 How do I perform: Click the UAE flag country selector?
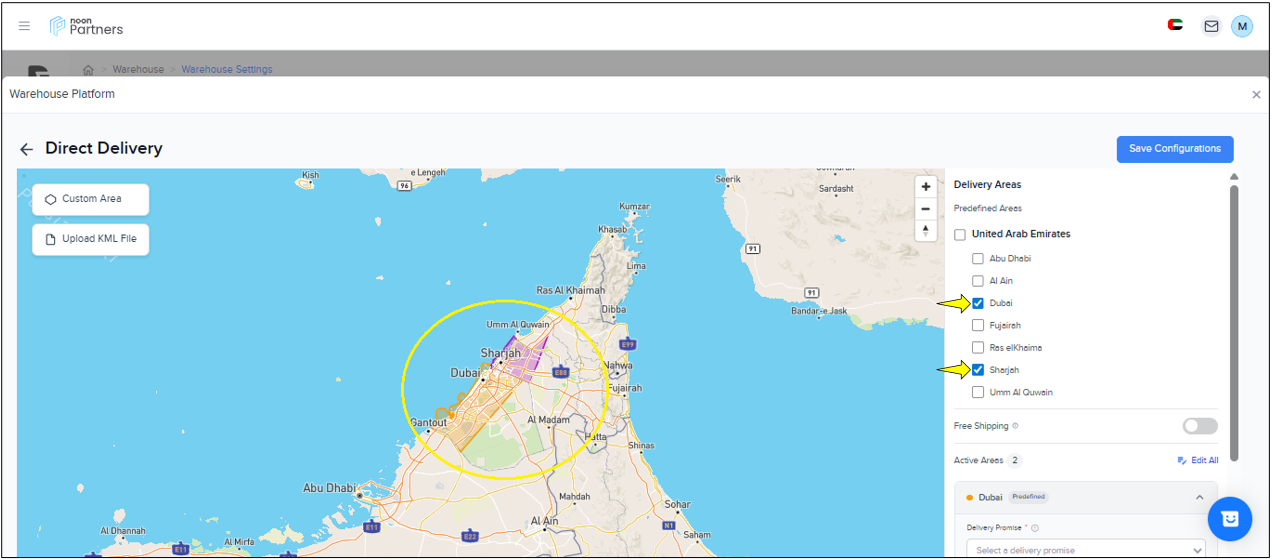click(1175, 25)
